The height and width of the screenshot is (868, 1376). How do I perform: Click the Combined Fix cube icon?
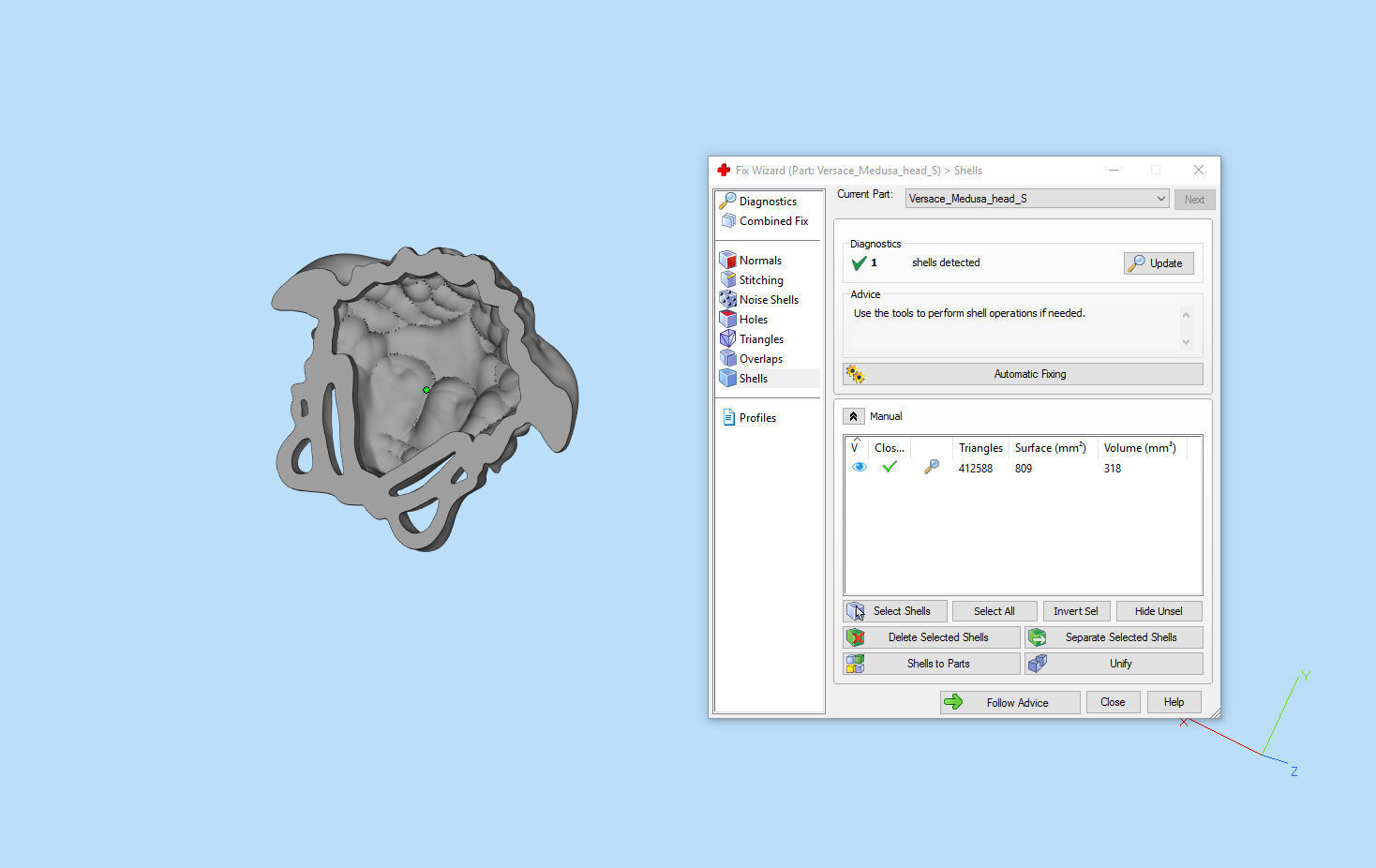(728, 221)
